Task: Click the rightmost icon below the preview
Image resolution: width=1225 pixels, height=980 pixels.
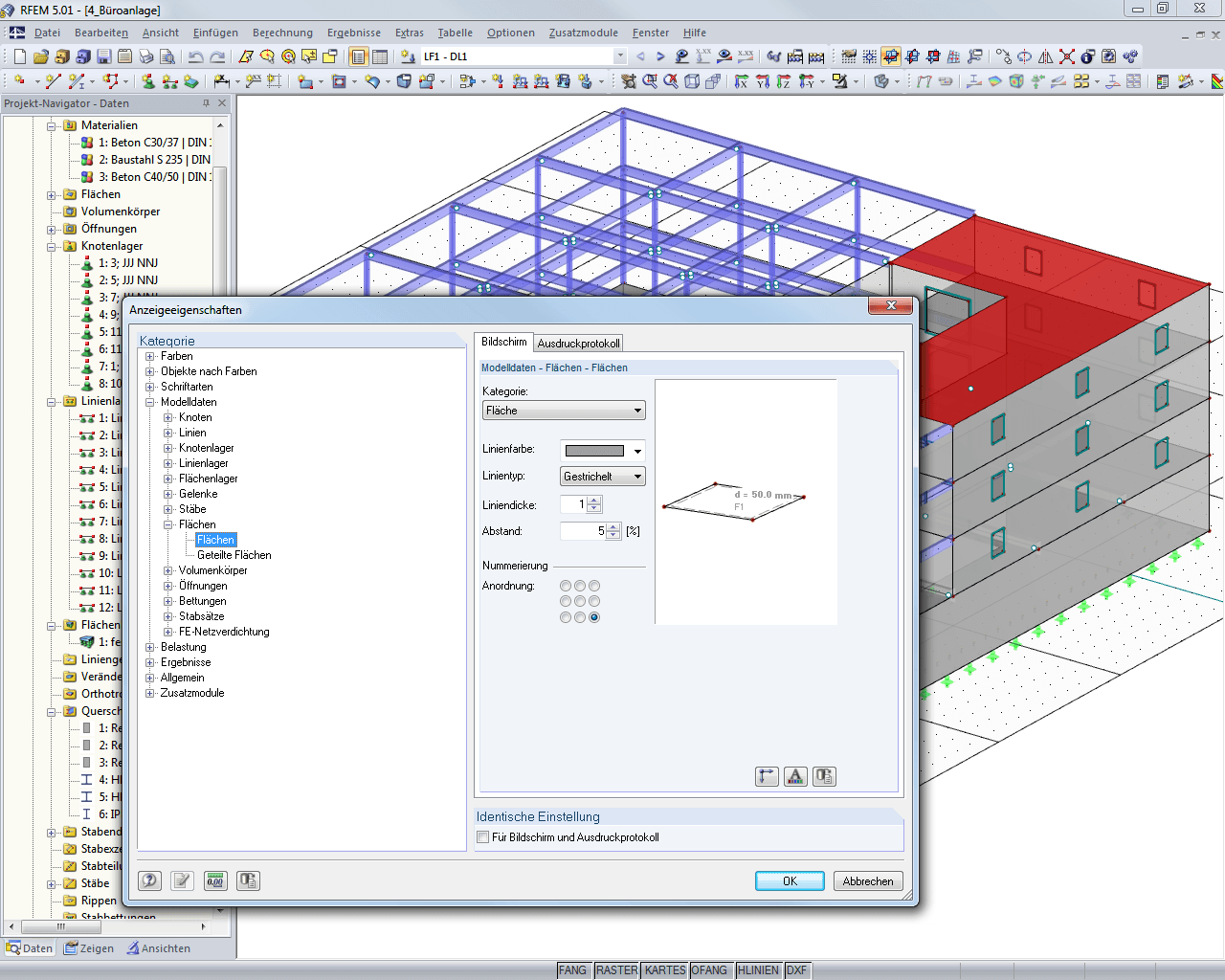Action: [x=824, y=776]
